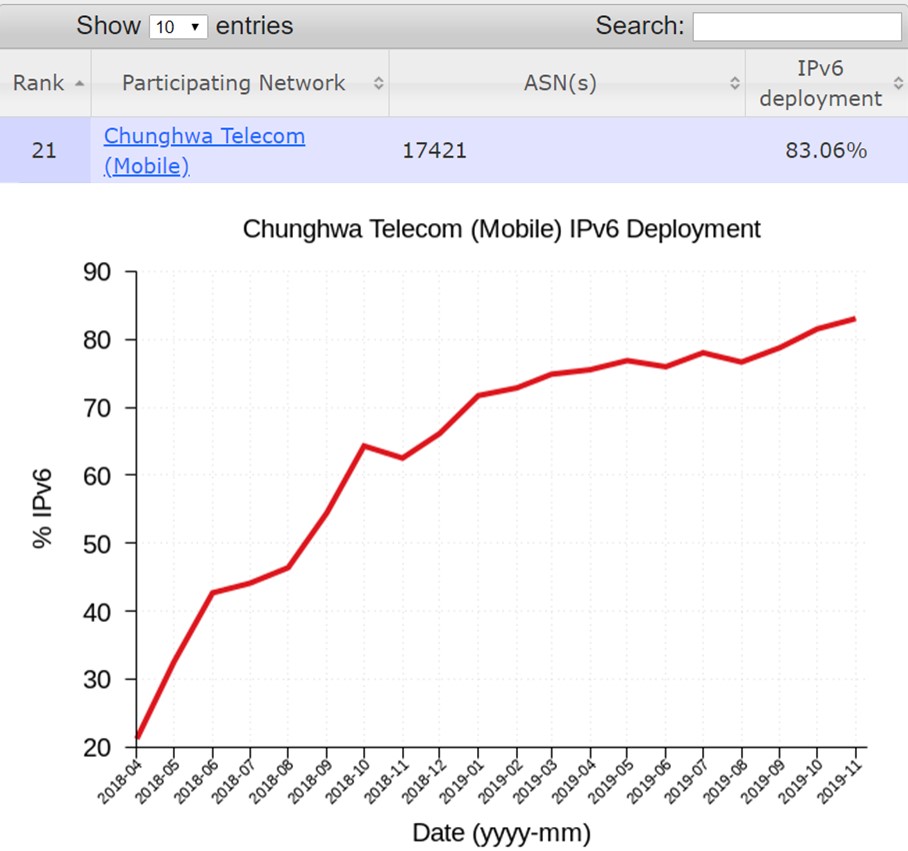This screenshot has height=851, width=908.
Task: Sort by ASN(s) column header
Action: (x=567, y=83)
